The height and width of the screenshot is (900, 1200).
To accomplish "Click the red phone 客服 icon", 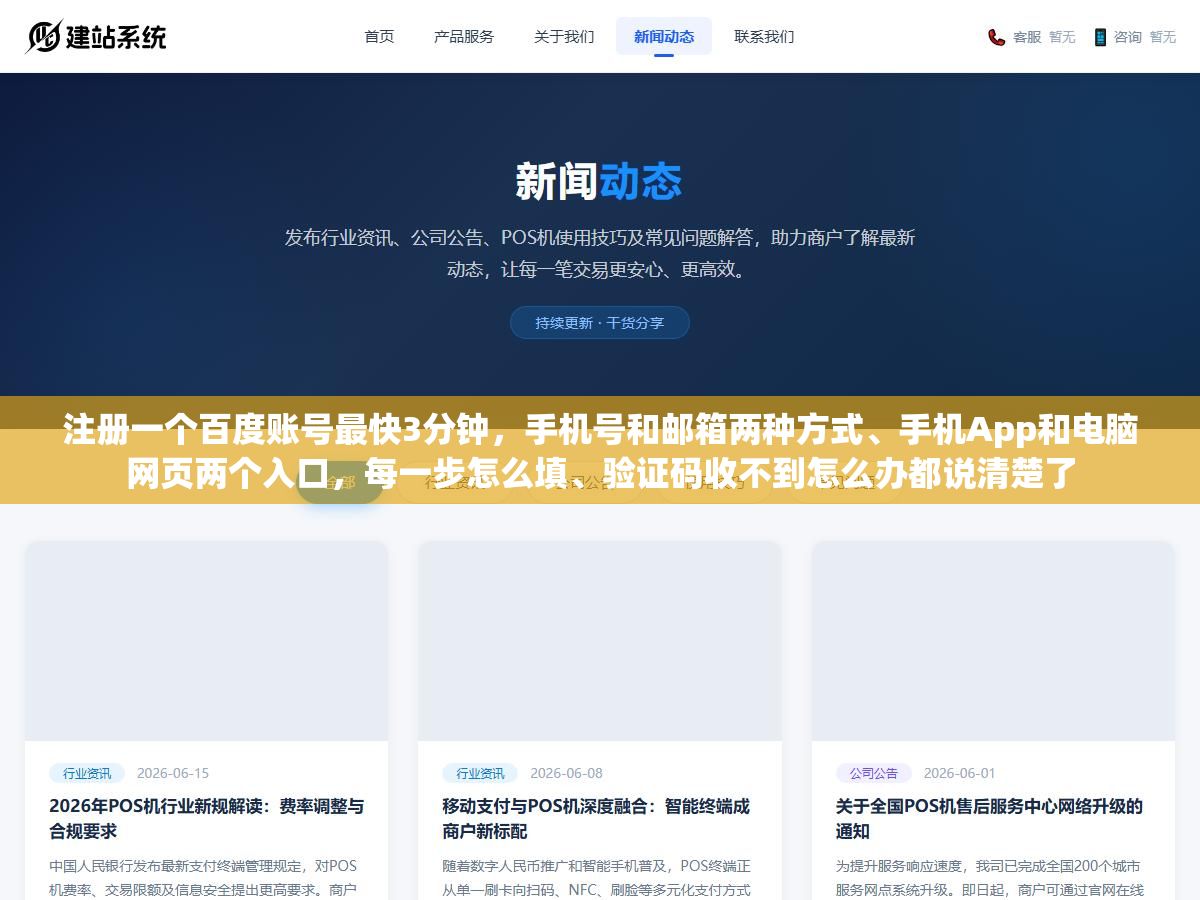I will coord(997,37).
